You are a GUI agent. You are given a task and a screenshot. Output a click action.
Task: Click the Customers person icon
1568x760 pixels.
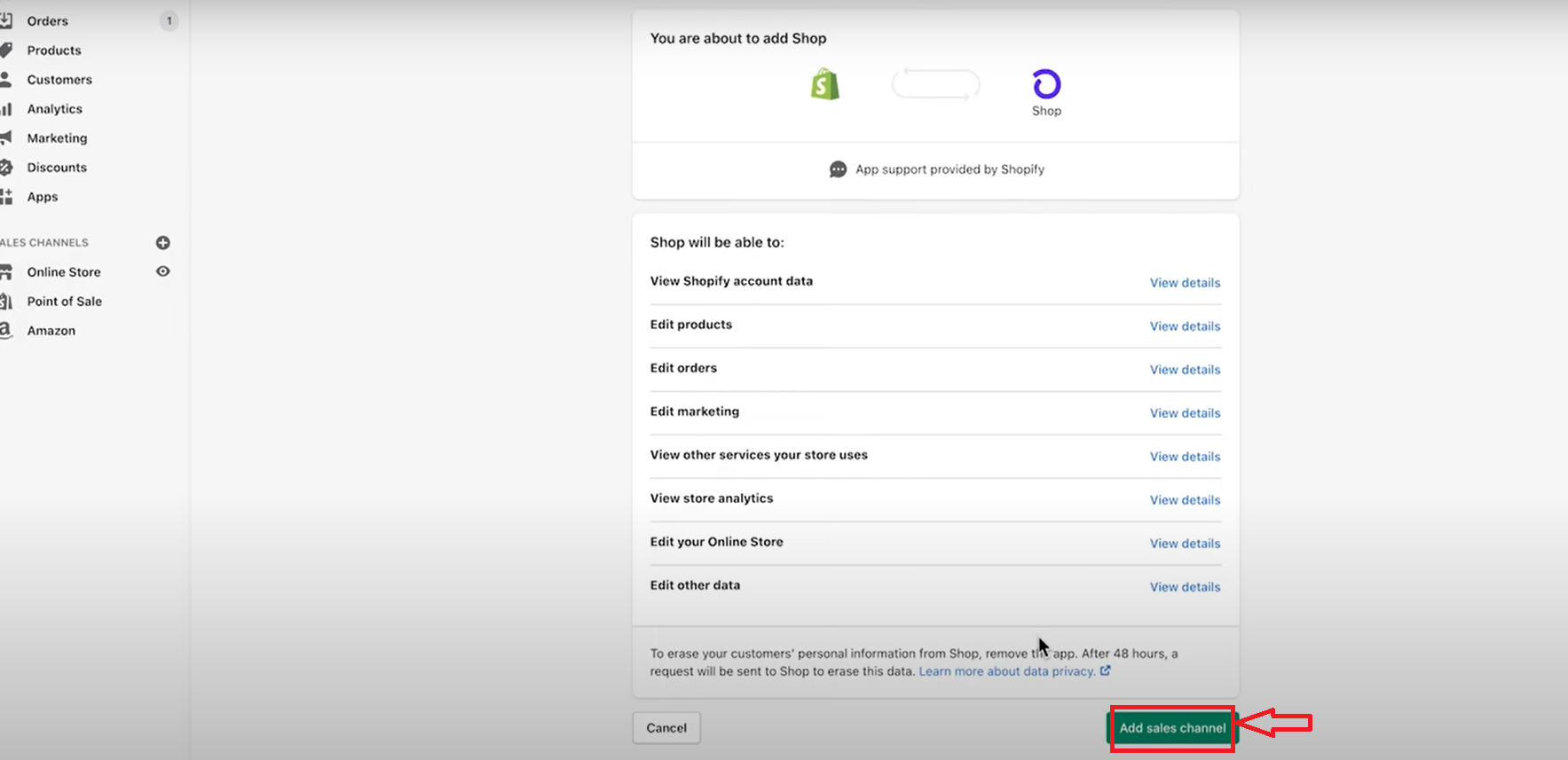pos(5,79)
